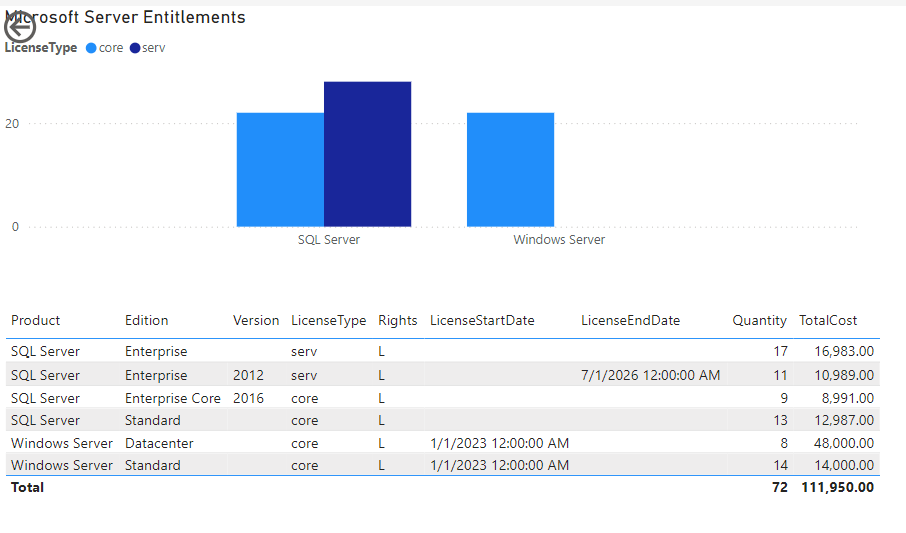Select the Windows Server Datacenter row
This screenshot has height=533, width=906.
click(159, 443)
